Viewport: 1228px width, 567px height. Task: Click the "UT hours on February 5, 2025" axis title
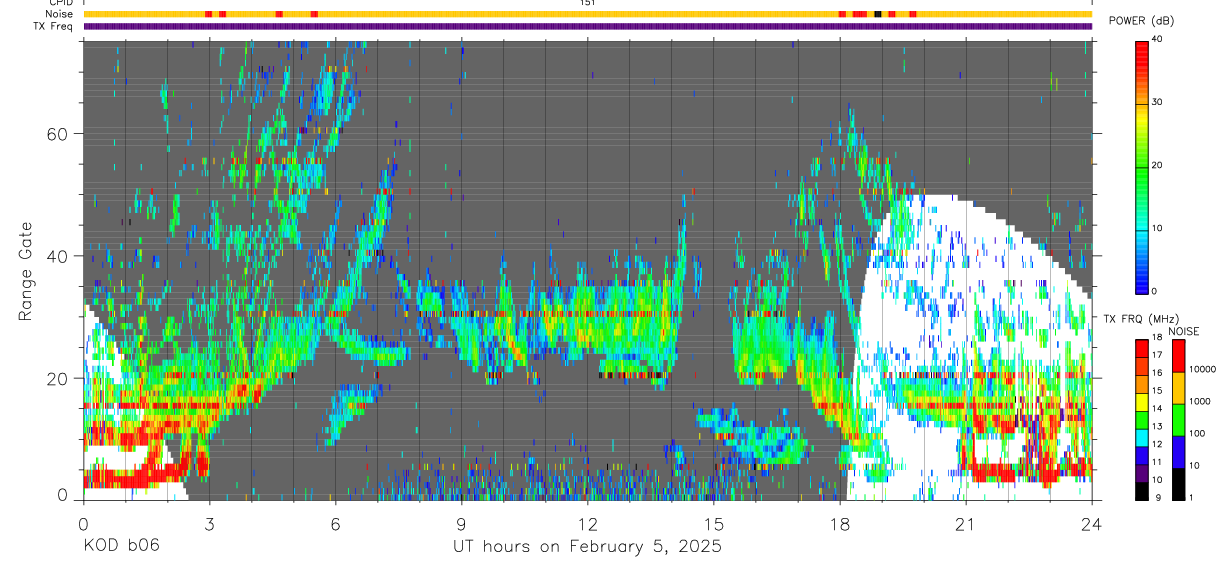pos(587,547)
